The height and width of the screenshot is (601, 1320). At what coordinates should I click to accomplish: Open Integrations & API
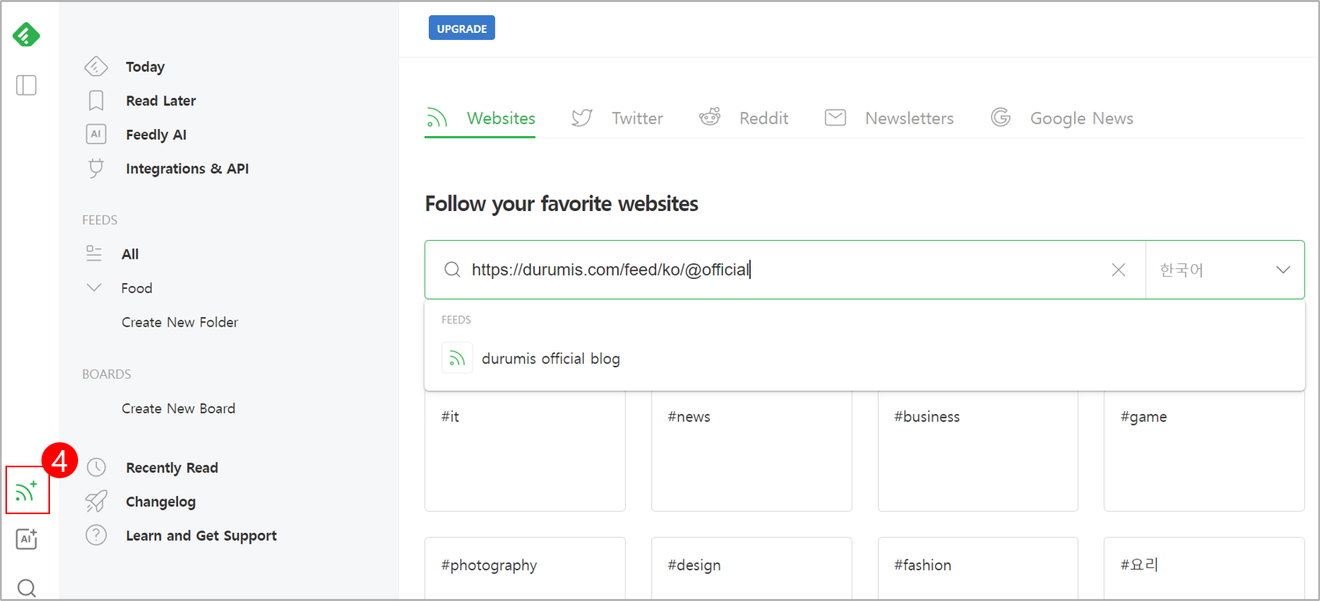point(187,169)
